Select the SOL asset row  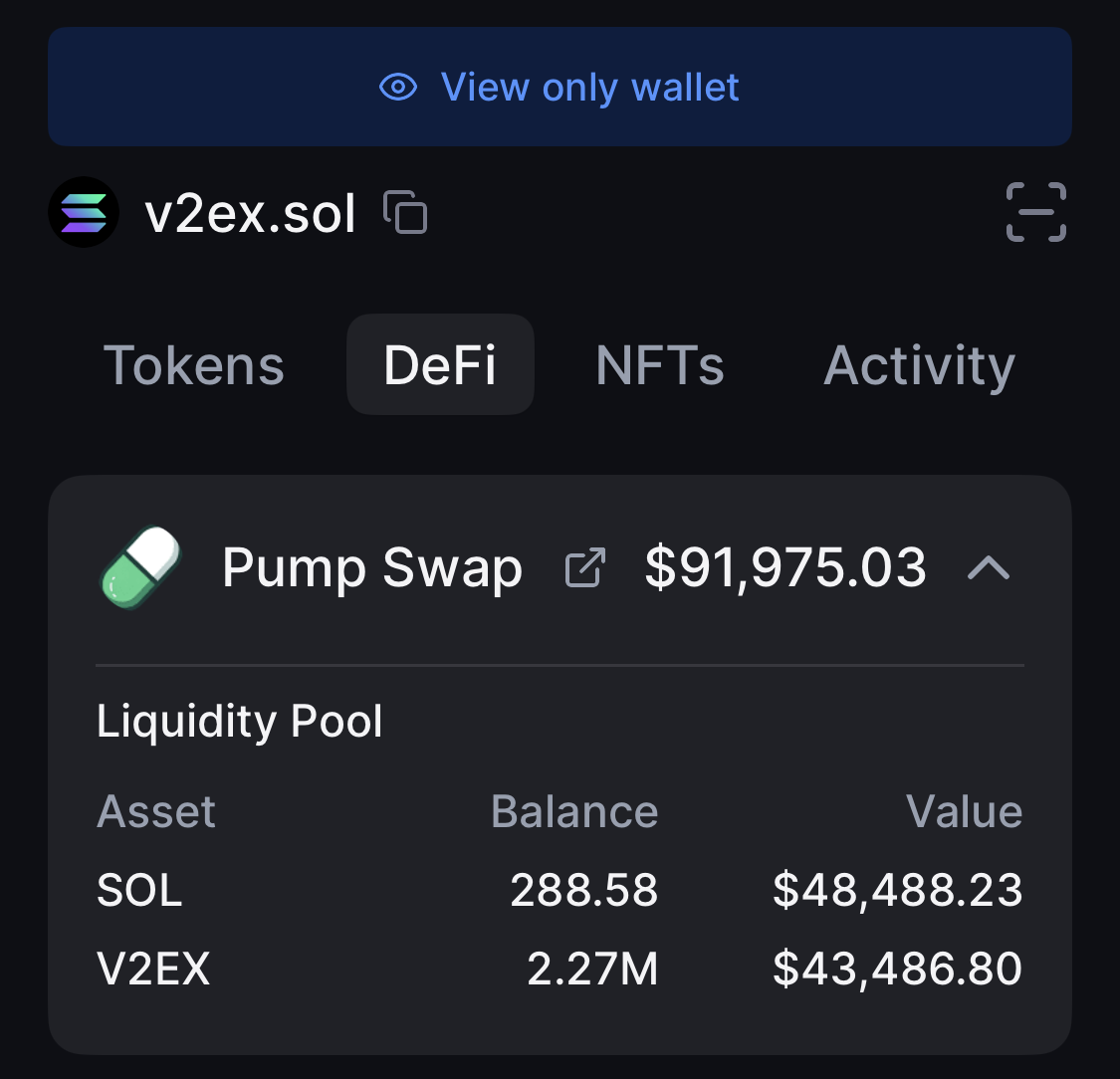[x=139, y=890]
